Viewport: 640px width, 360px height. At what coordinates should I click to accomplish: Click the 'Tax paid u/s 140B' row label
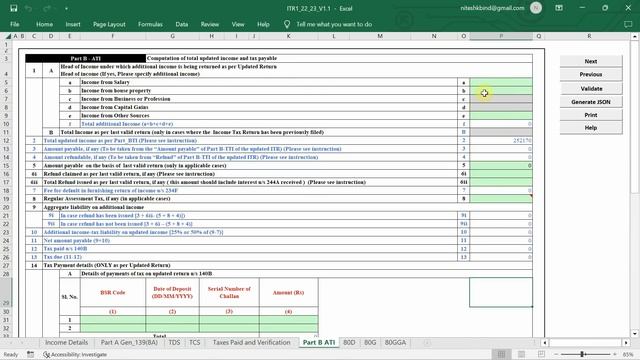(65, 249)
